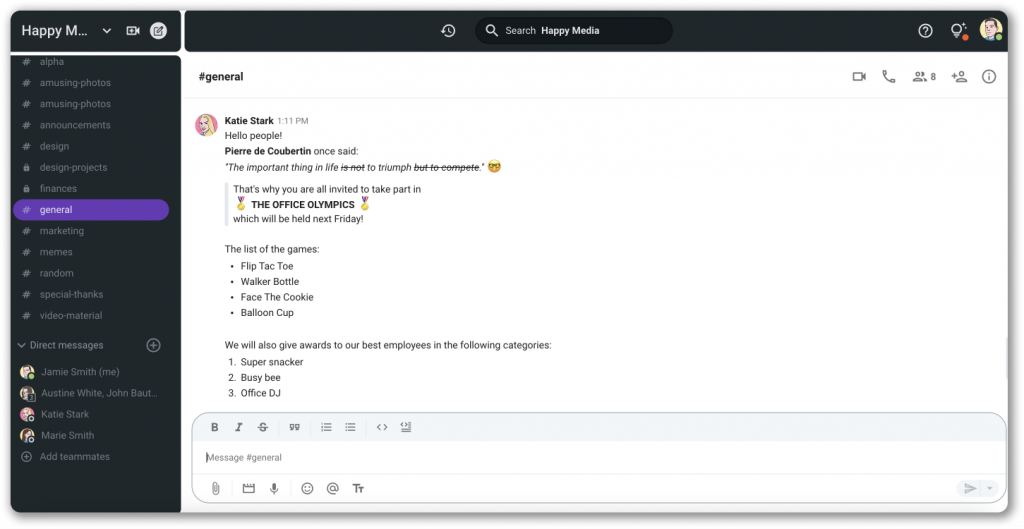
Task: Start an audio call with phone icon
Action: [889, 77]
